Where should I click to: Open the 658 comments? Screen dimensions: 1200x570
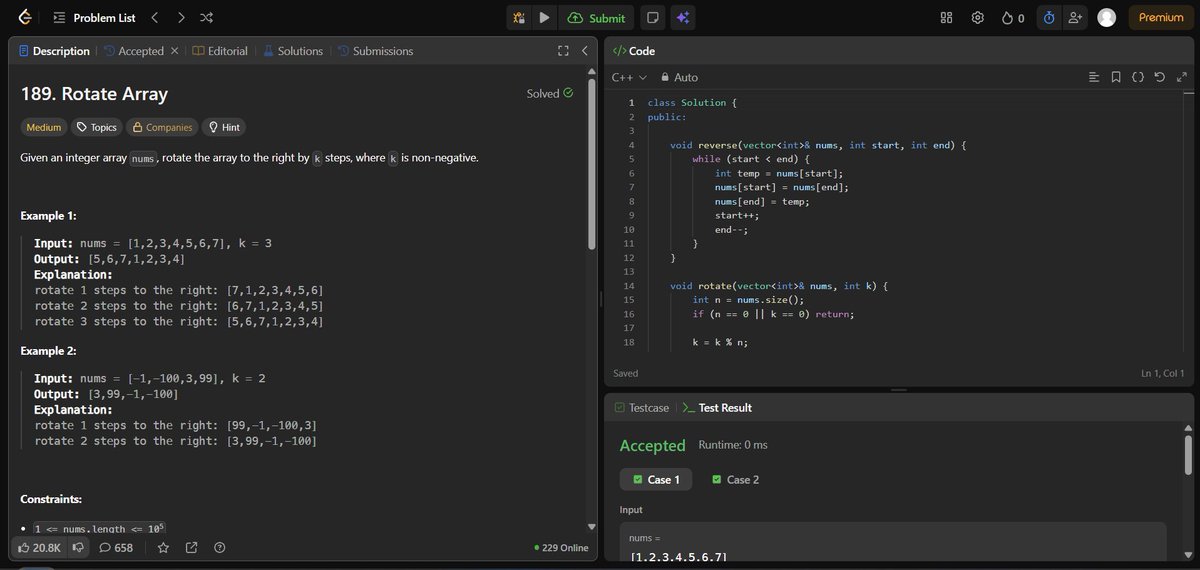coord(116,548)
